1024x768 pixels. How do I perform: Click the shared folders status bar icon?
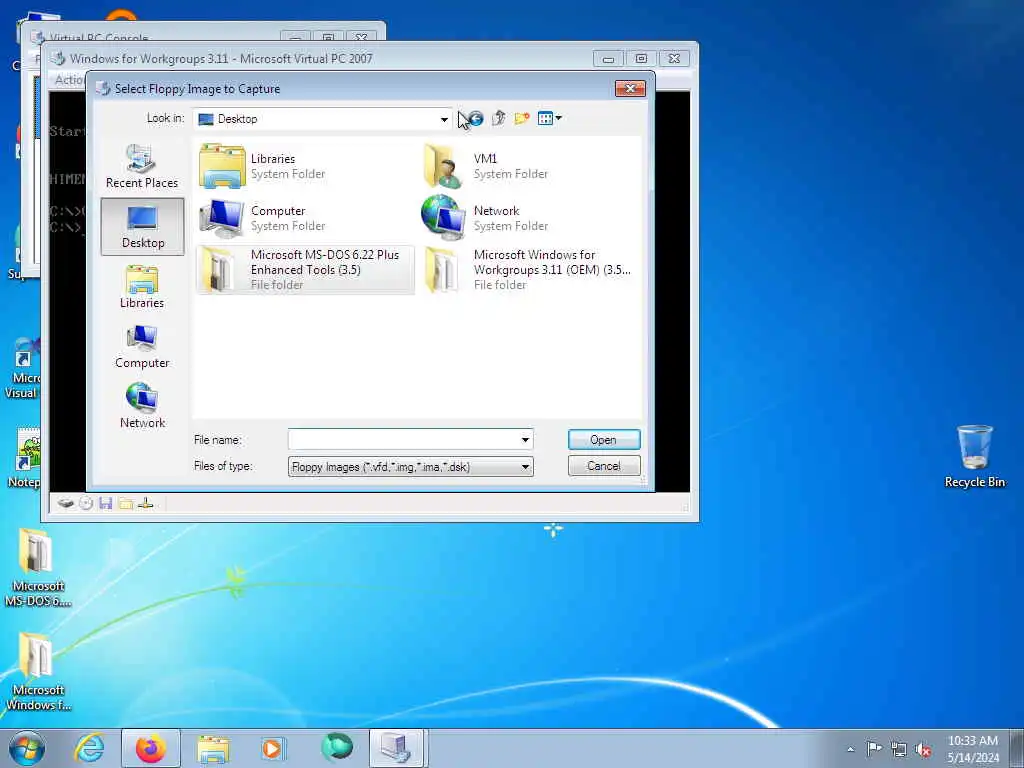click(x=125, y=503)
